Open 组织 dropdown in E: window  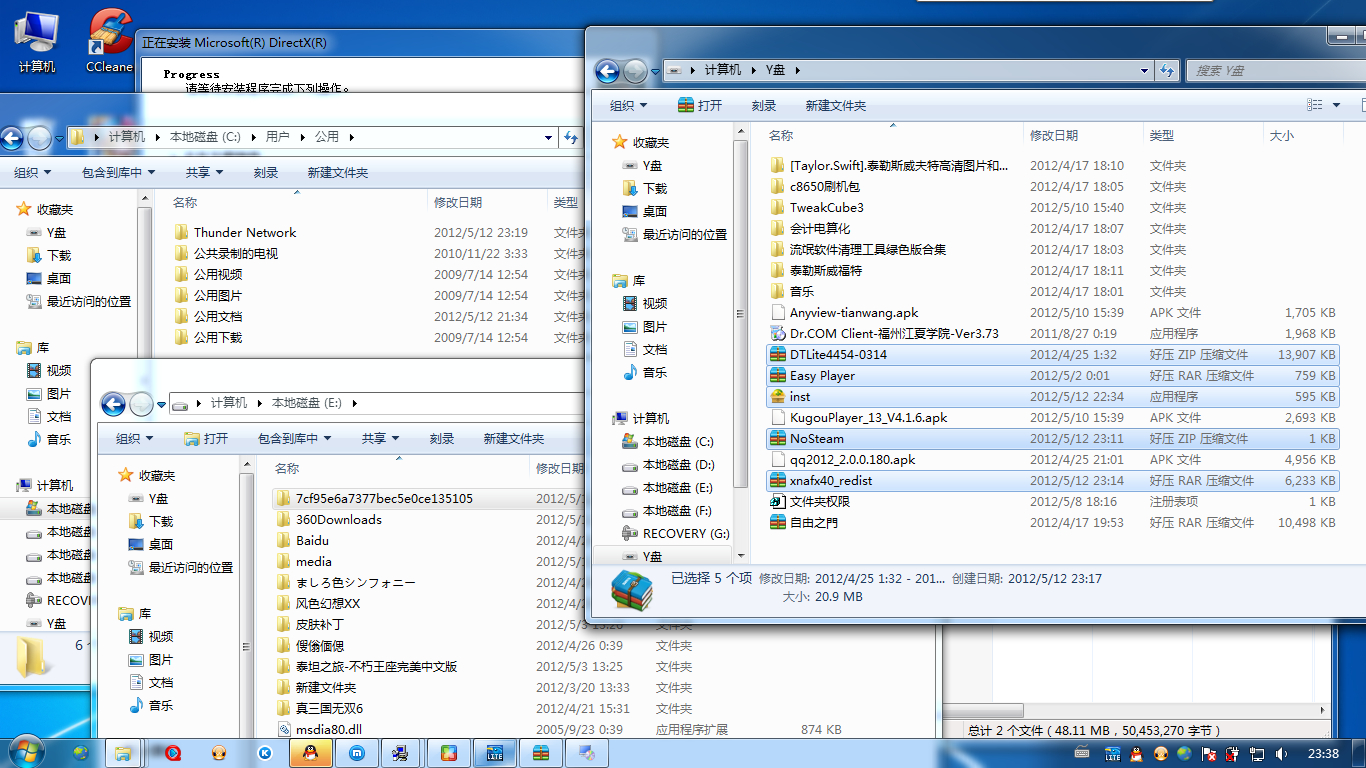tap(135, 439)
